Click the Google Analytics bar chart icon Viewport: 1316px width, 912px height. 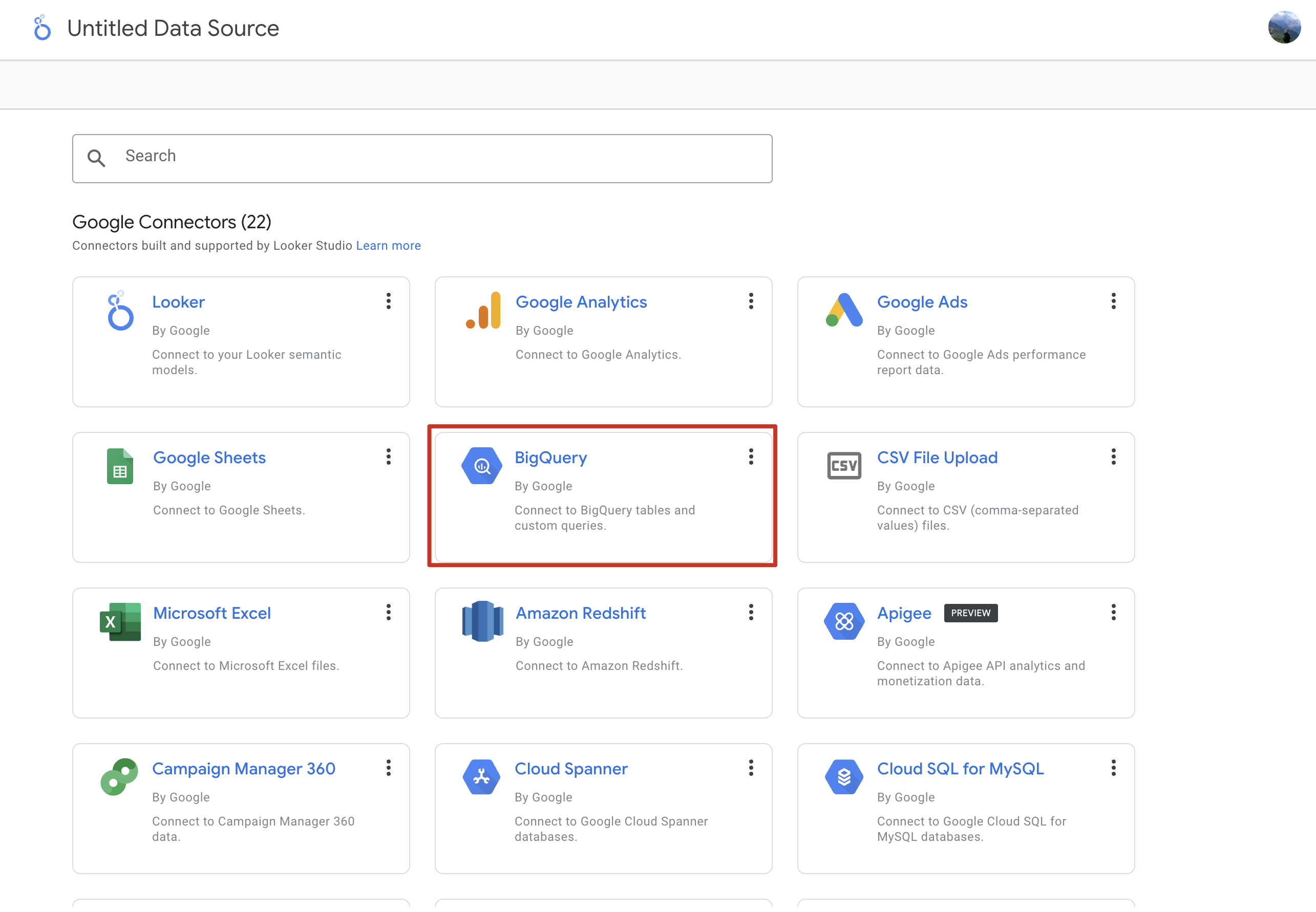(483, 310)
